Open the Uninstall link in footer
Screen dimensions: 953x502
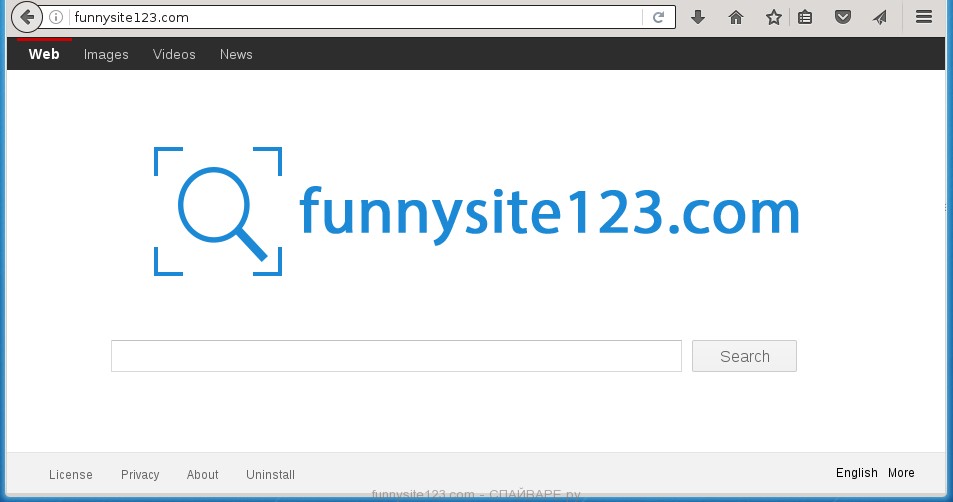tap(270, 475)
